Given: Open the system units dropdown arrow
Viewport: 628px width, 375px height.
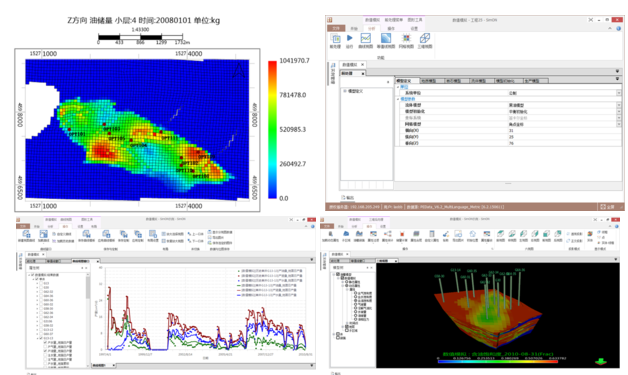Looking at the screenshot, I should click(x=619, y=93).
